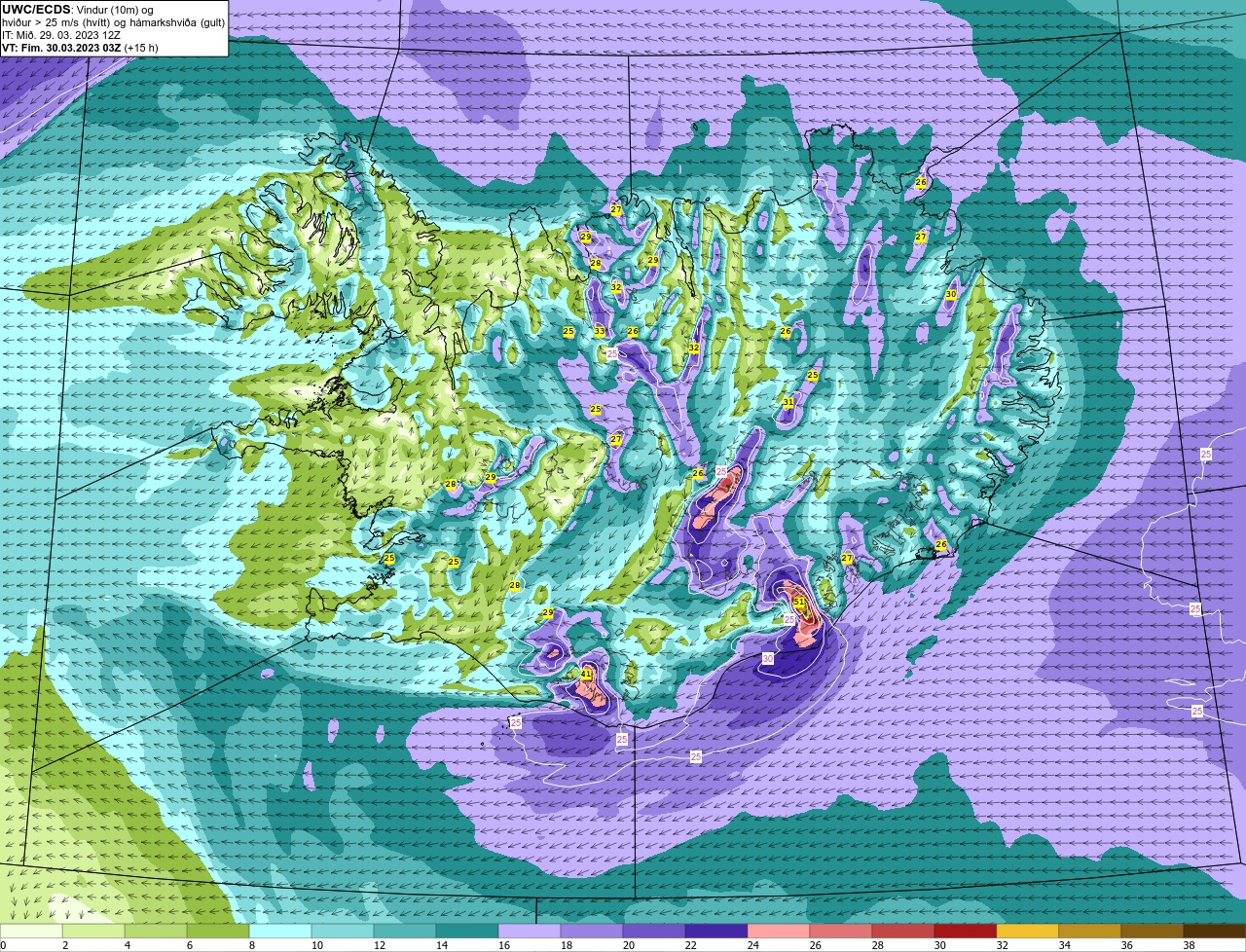Click the yellow gust label 33

(600, 332)
